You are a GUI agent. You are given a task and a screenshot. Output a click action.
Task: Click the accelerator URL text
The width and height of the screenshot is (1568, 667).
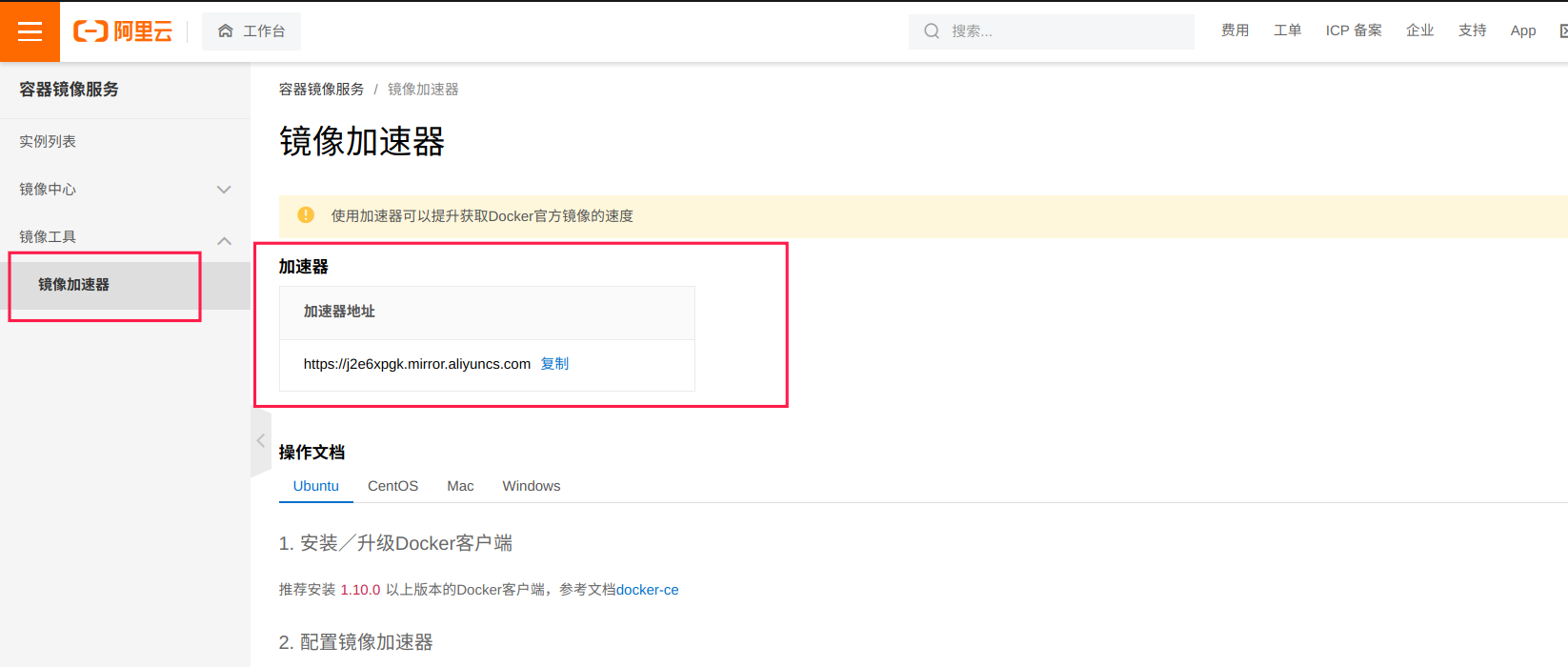(x=417, y=364)
